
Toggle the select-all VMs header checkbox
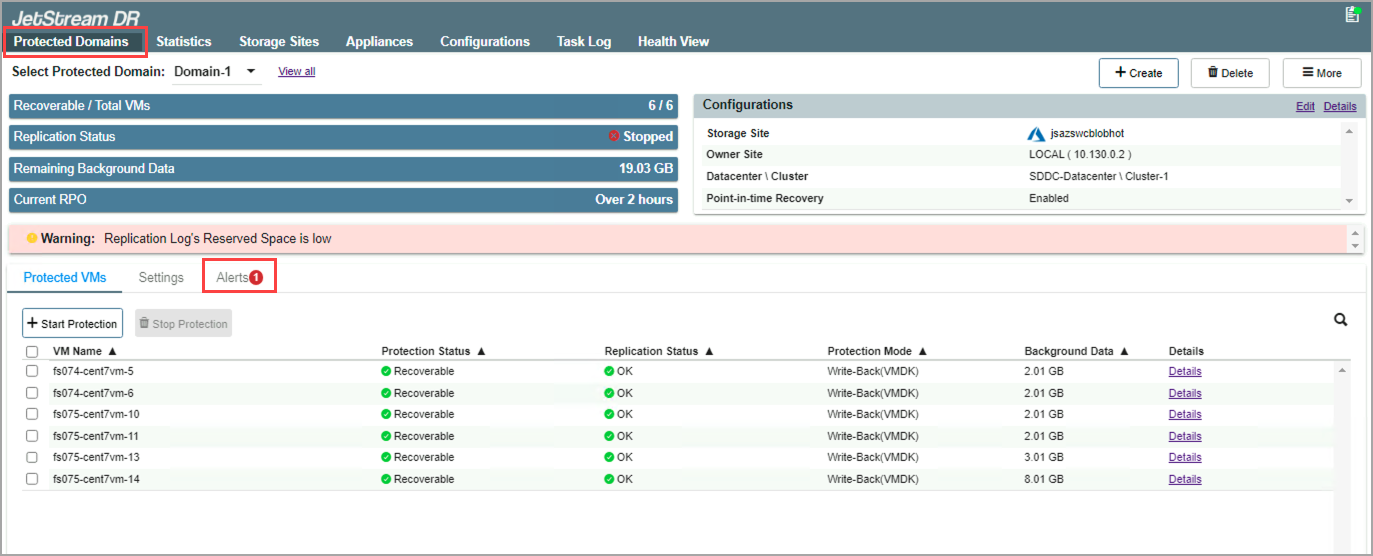[32, 352]
